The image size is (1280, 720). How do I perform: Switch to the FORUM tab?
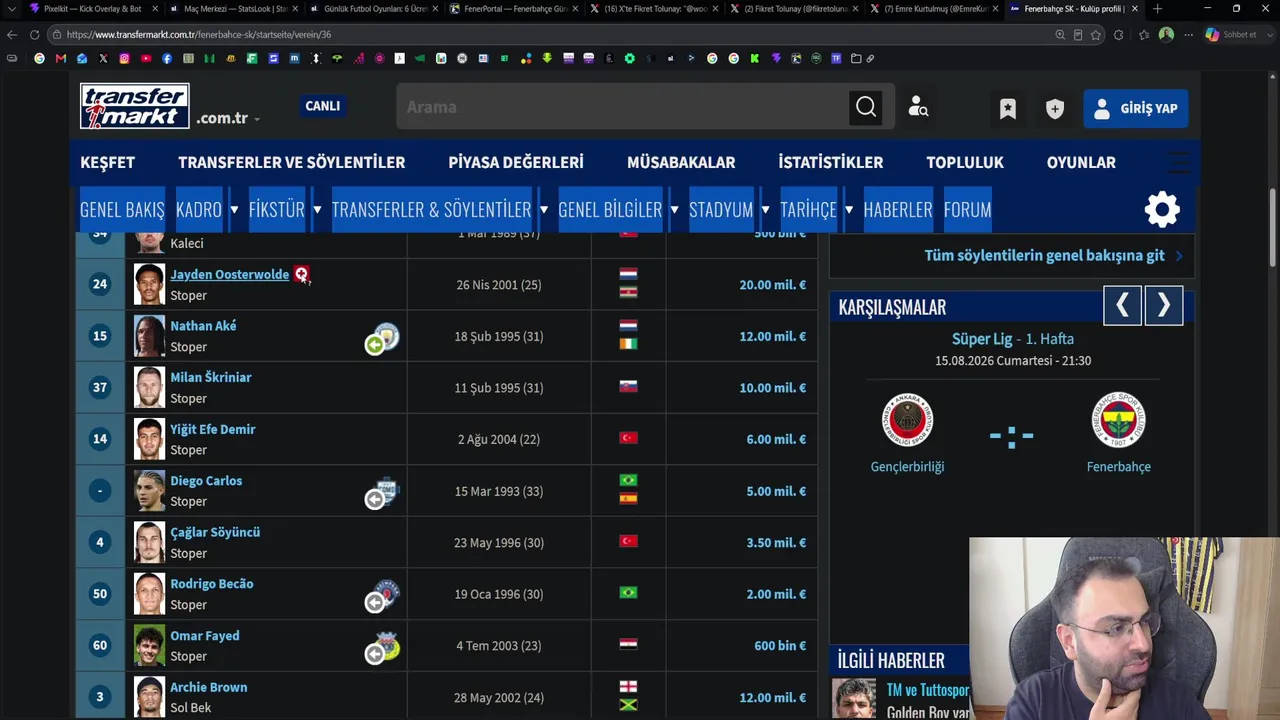click(x=968, y=210)
